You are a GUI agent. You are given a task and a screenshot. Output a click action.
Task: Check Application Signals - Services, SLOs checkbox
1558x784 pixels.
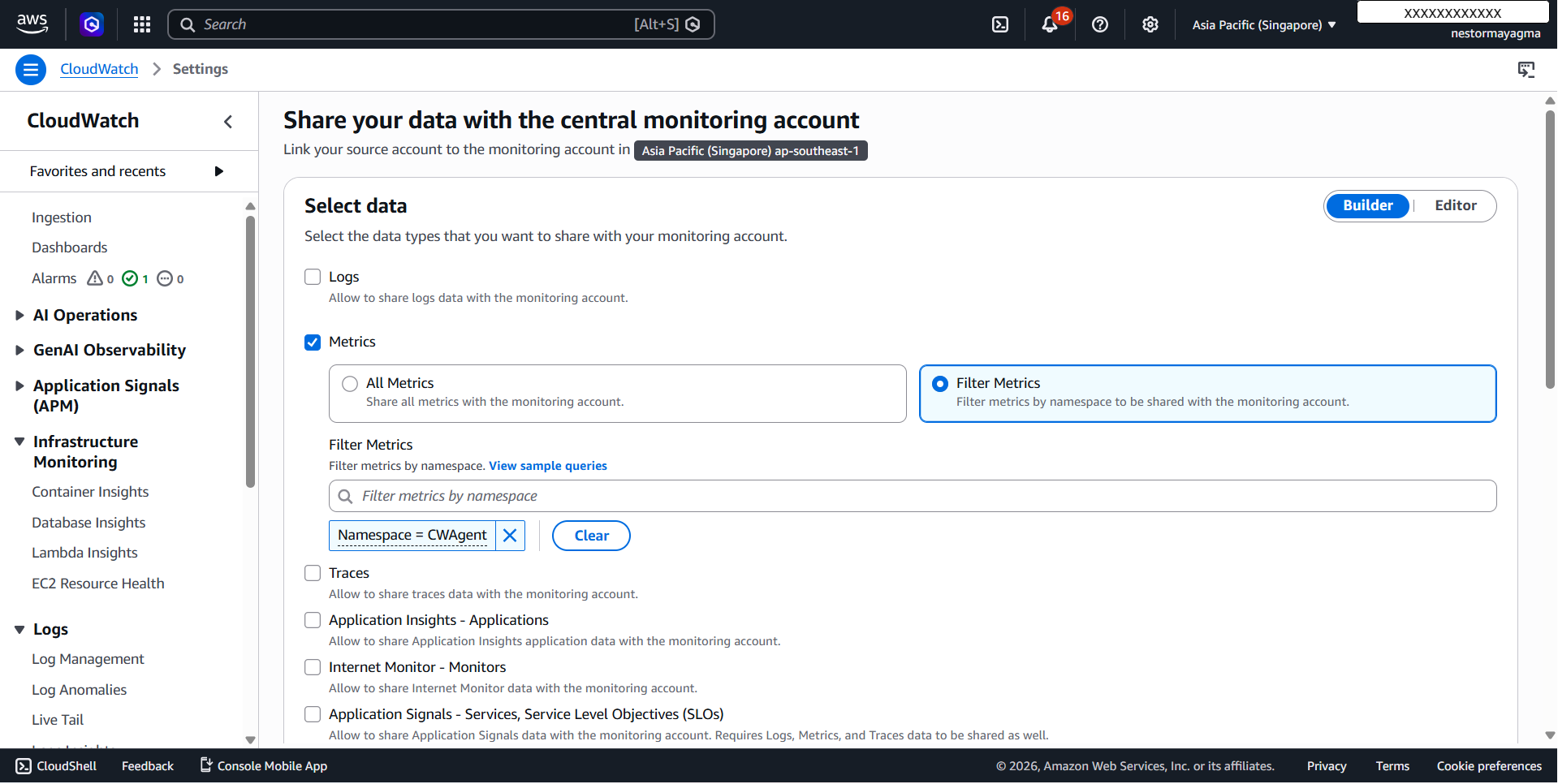(x=313, y=714)
